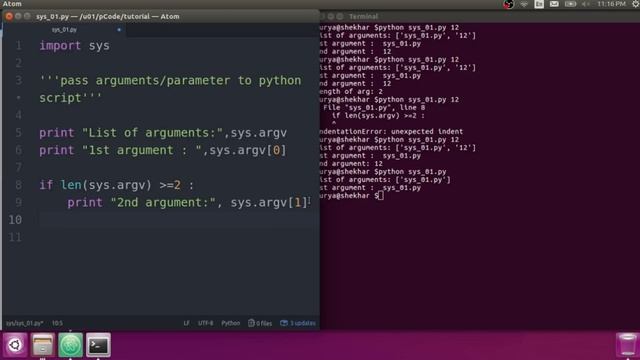This screenshot has height=360, width=640.
Task: Click sys.argv[0] on line 6
Action: pyautogui.click(x=248, y=151)
